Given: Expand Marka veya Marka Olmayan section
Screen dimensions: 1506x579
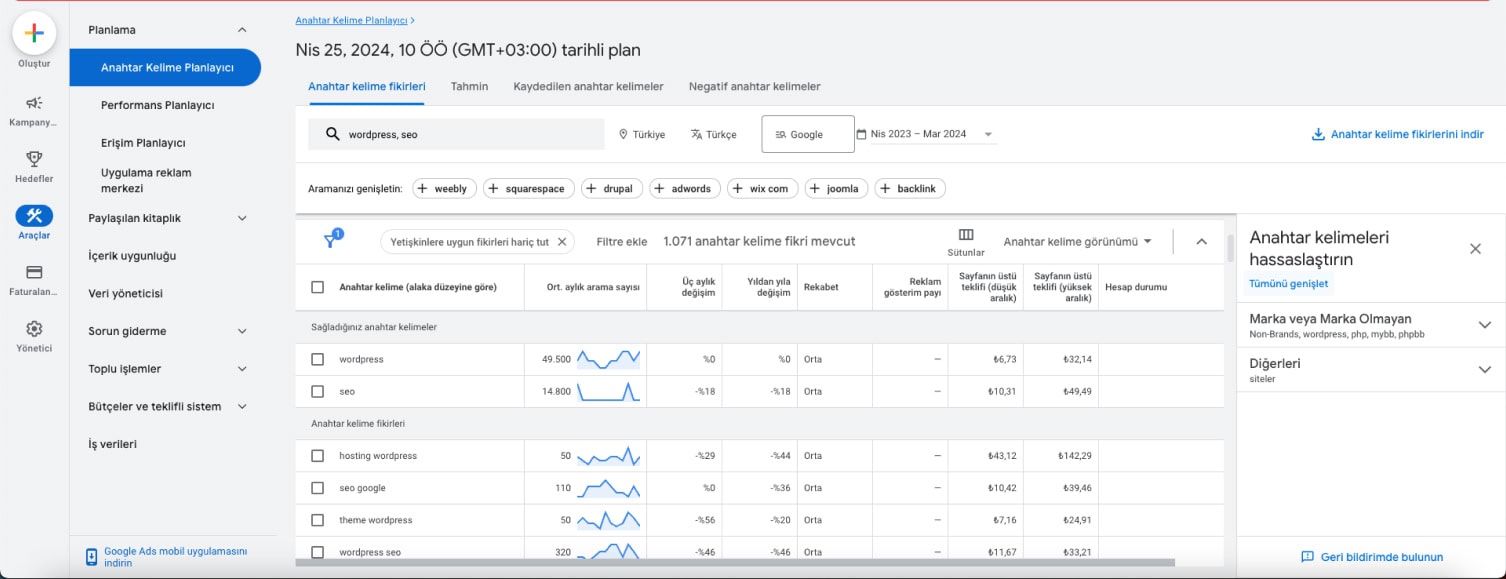Looking at the screenshot, I should click(1484, 325).
